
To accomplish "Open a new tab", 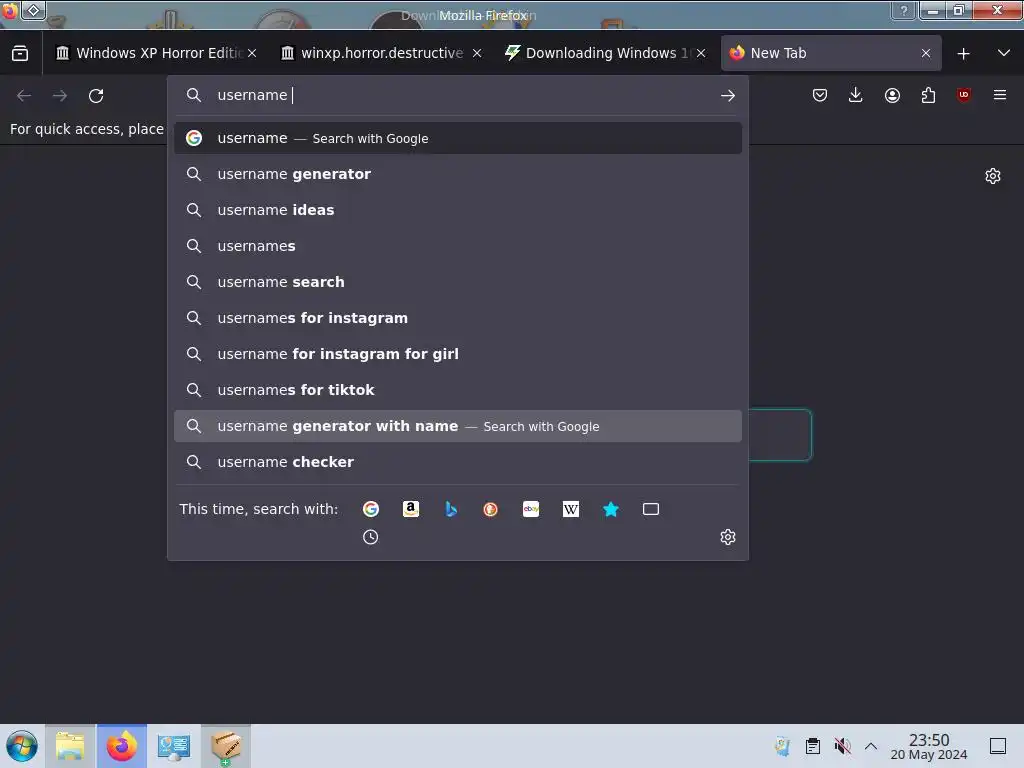I will 963,54.
